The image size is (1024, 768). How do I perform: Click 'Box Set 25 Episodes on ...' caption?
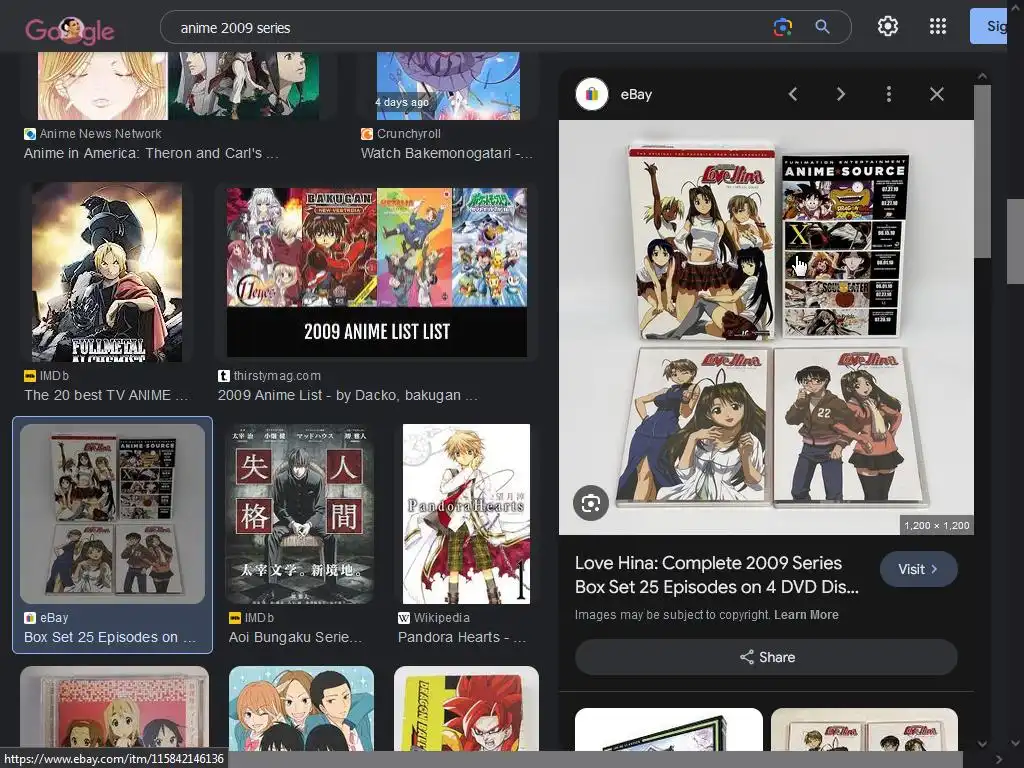coord(110,637)
